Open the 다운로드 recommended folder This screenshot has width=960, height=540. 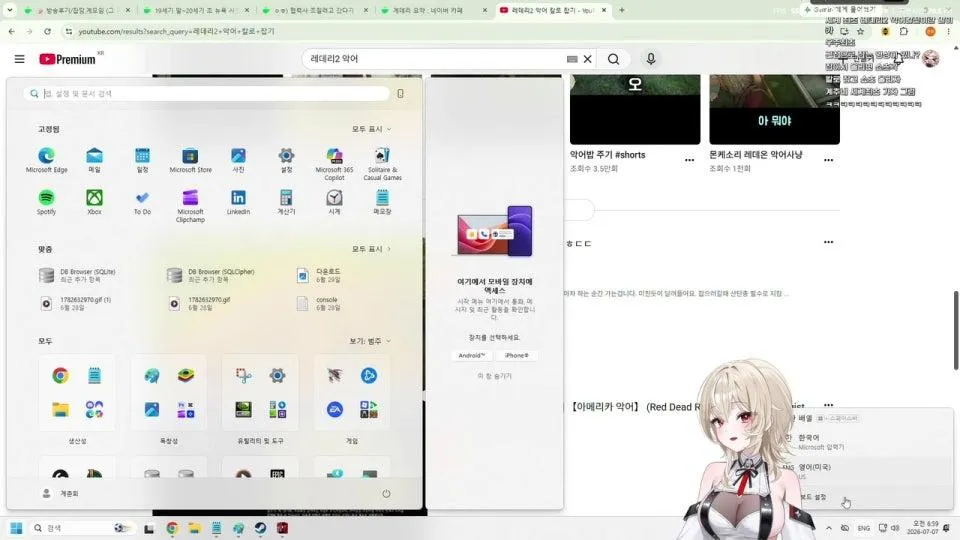(318, 276)
